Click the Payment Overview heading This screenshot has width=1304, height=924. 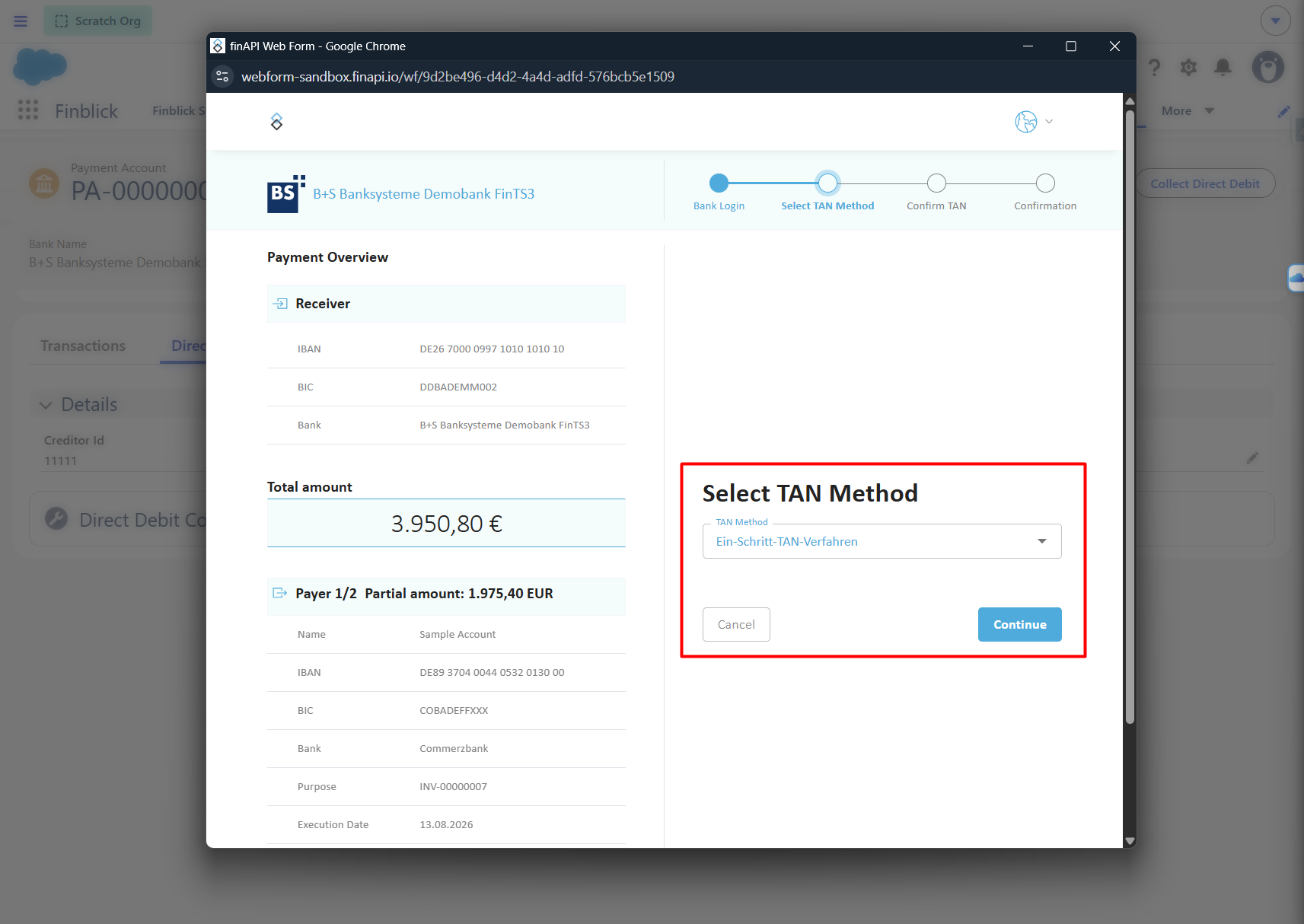pyautogui.click(x=327, y=257)
